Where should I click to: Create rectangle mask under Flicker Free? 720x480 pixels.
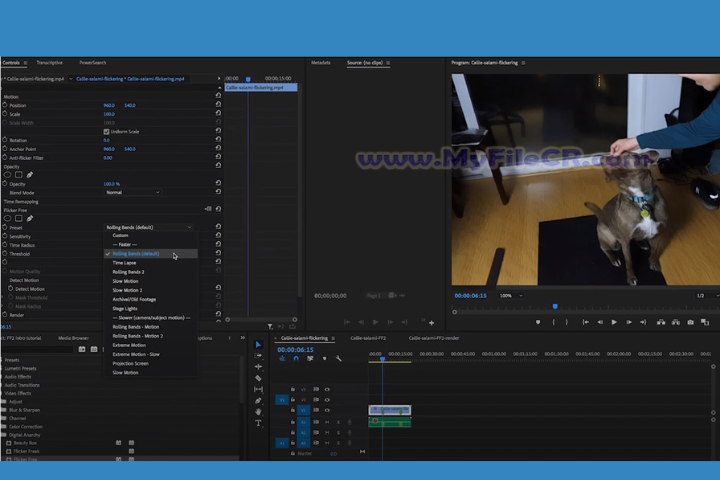18,218
